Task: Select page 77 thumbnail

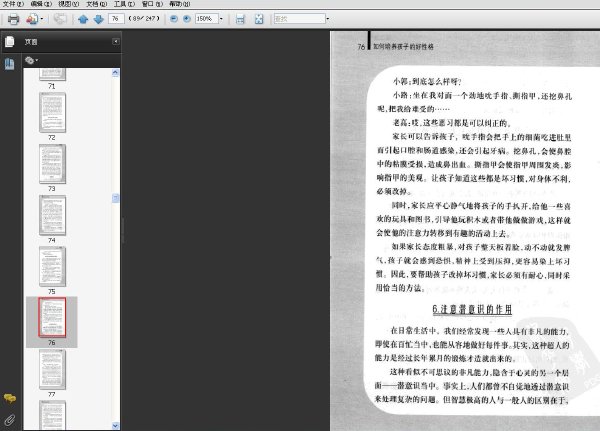Action: click(52, 369)
